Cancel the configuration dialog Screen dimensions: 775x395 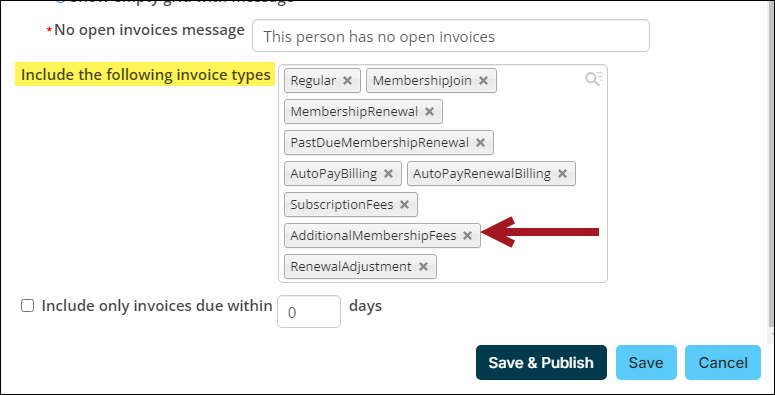(723, 362)
